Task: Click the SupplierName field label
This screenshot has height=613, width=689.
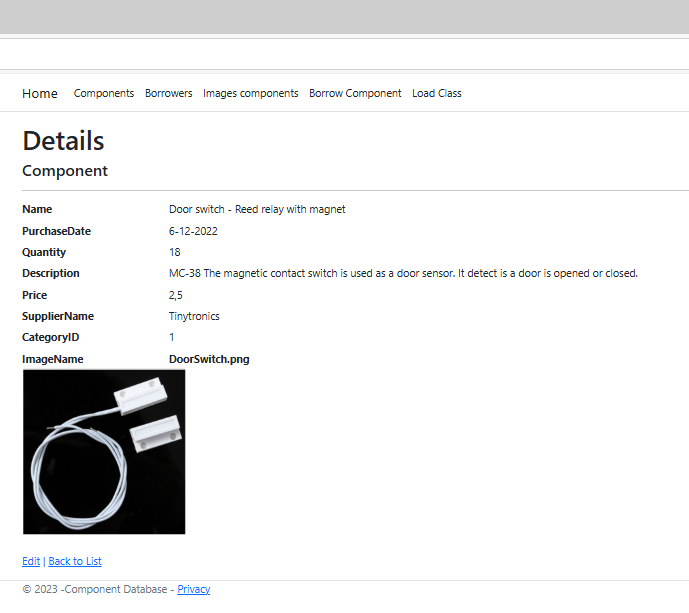Action: coord(58,316)
